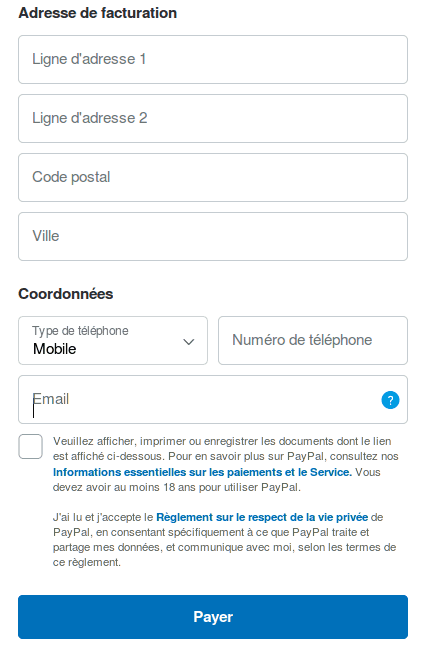Click the Adresse de facturation heading
Viewport: 440px width, 649px height.
98,13
